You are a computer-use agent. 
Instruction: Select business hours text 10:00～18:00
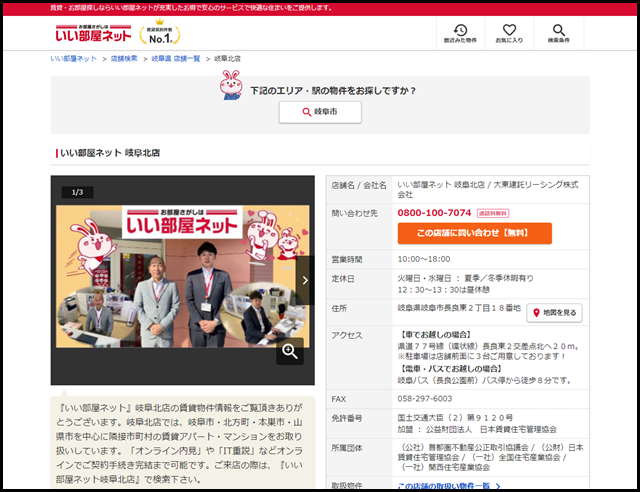(x=424, y=259)
